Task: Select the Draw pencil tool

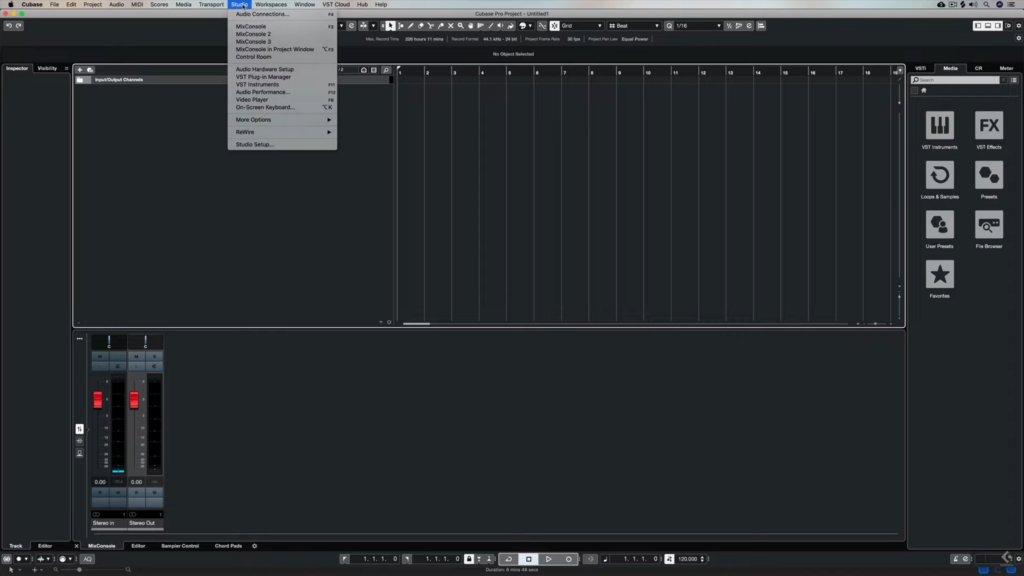Action: [x=411, y=26]
